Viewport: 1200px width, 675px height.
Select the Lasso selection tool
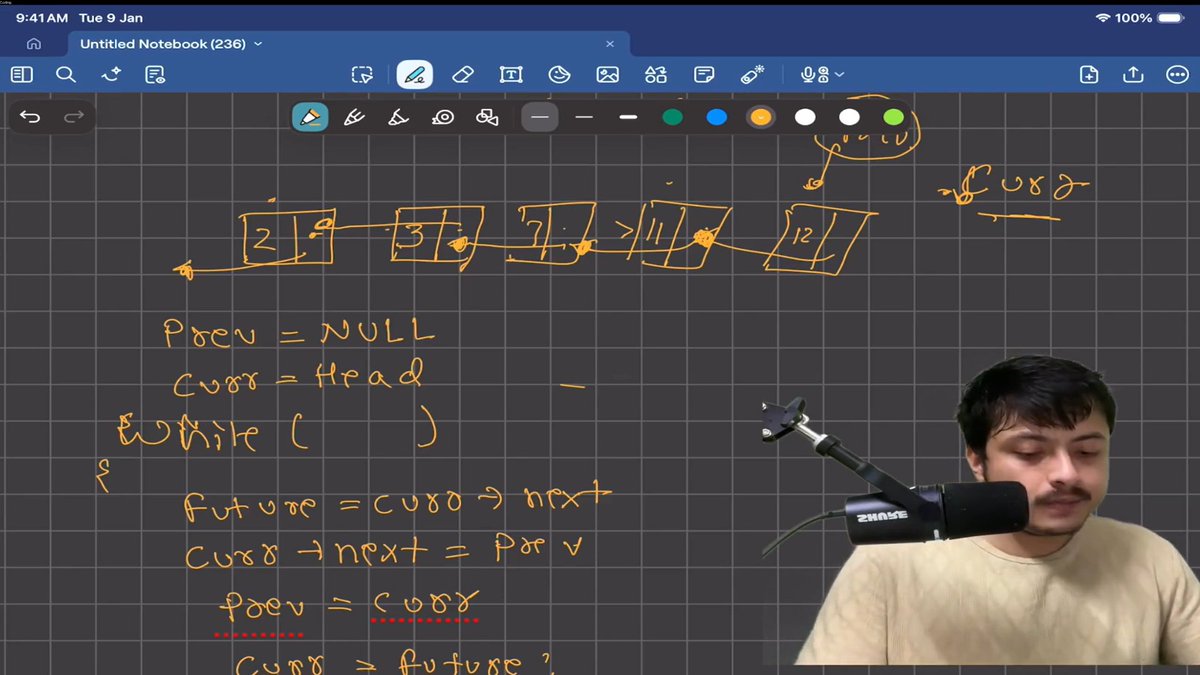[361, 75]
